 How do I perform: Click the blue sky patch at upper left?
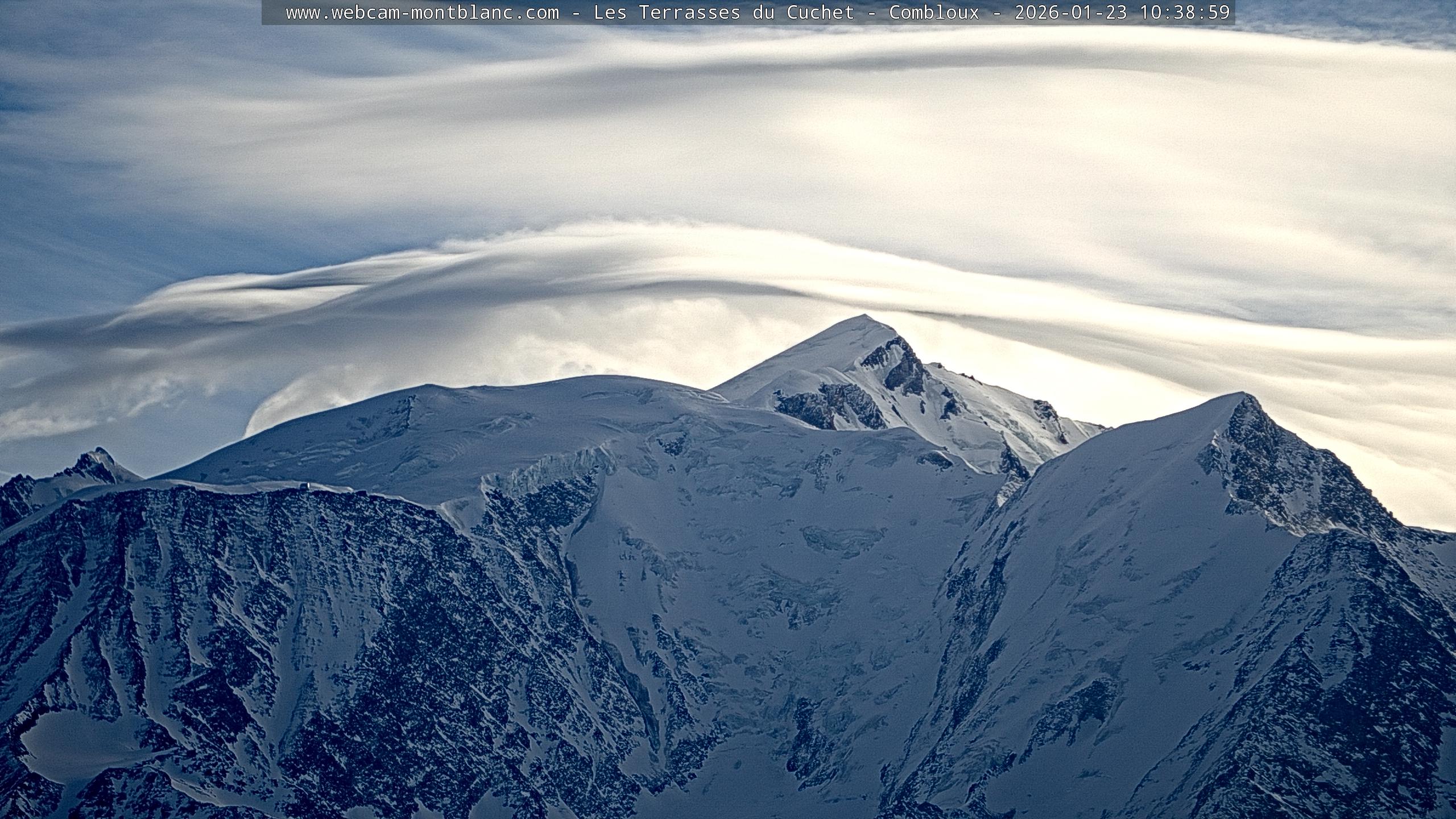[34, 97]
